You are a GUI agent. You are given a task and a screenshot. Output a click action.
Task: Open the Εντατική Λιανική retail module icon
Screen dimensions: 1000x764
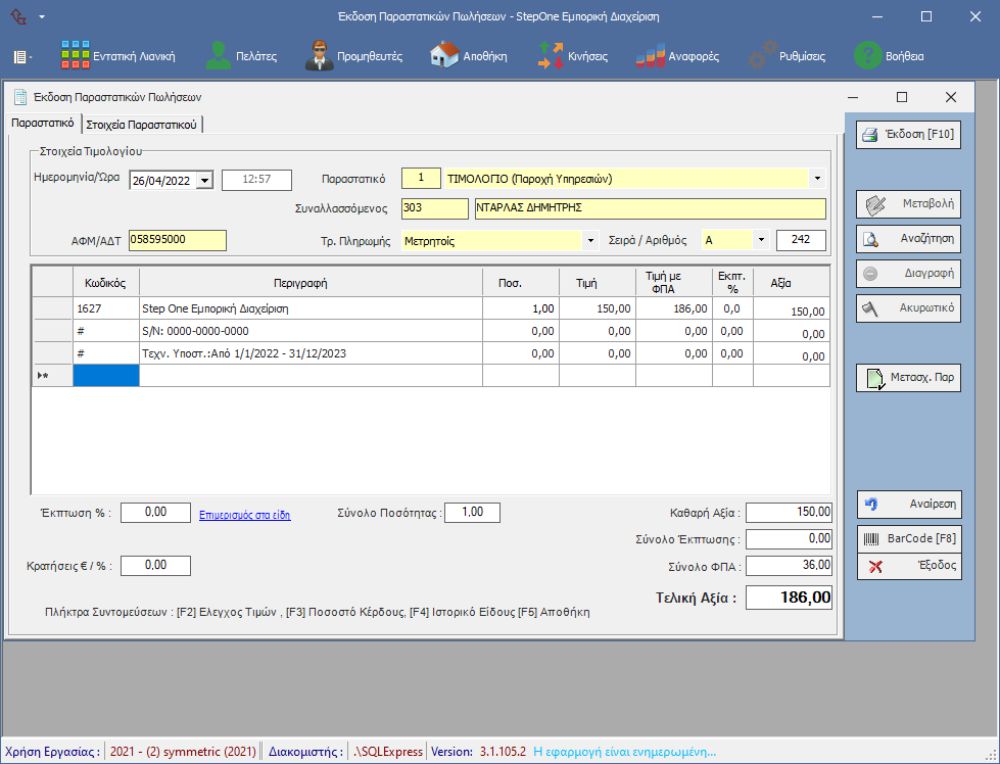(x=76, y=56)
